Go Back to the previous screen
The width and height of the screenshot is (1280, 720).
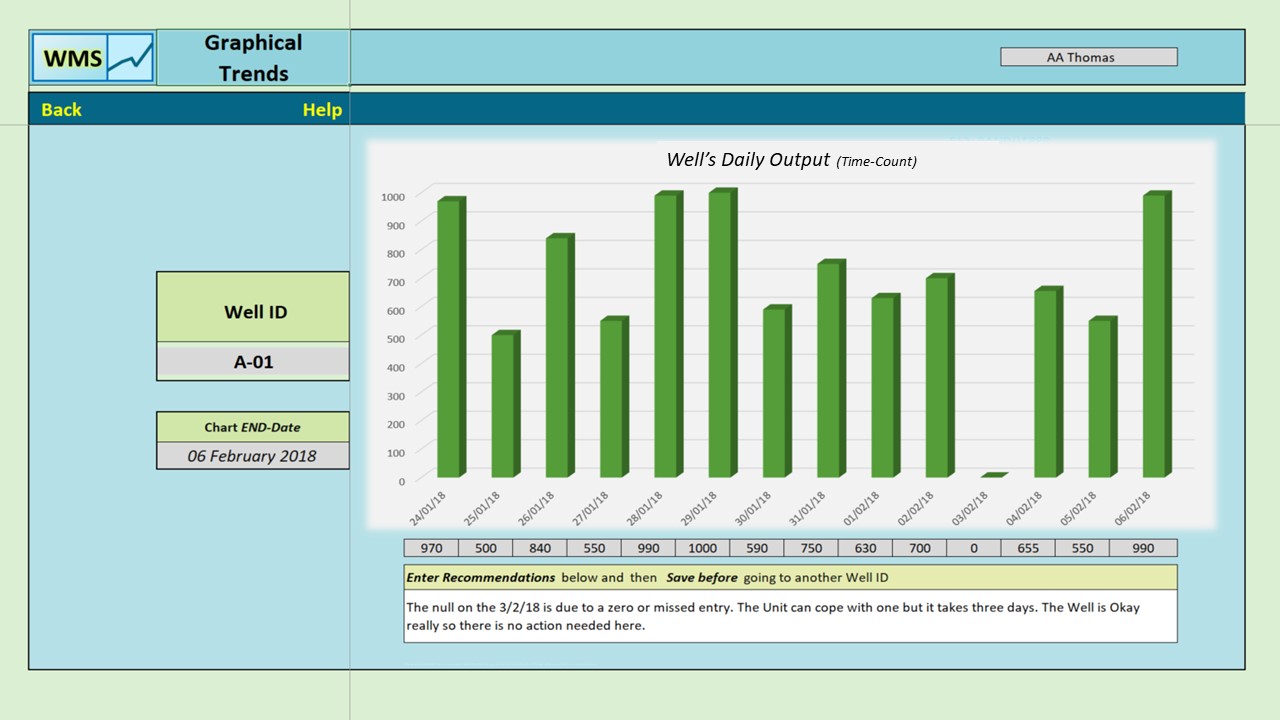(61, 110)
